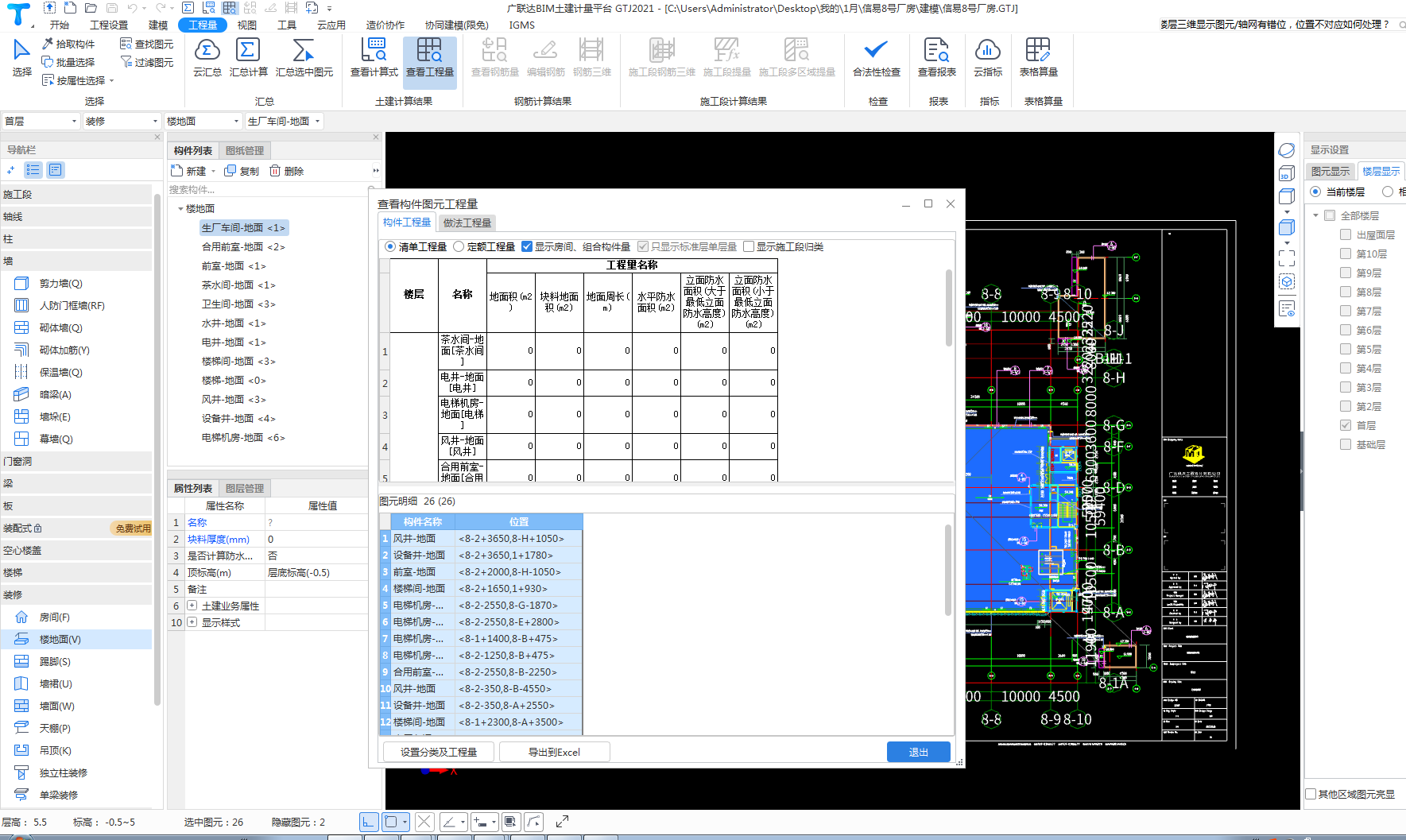Select 踢脚(S) under 装修

(54, 662)
